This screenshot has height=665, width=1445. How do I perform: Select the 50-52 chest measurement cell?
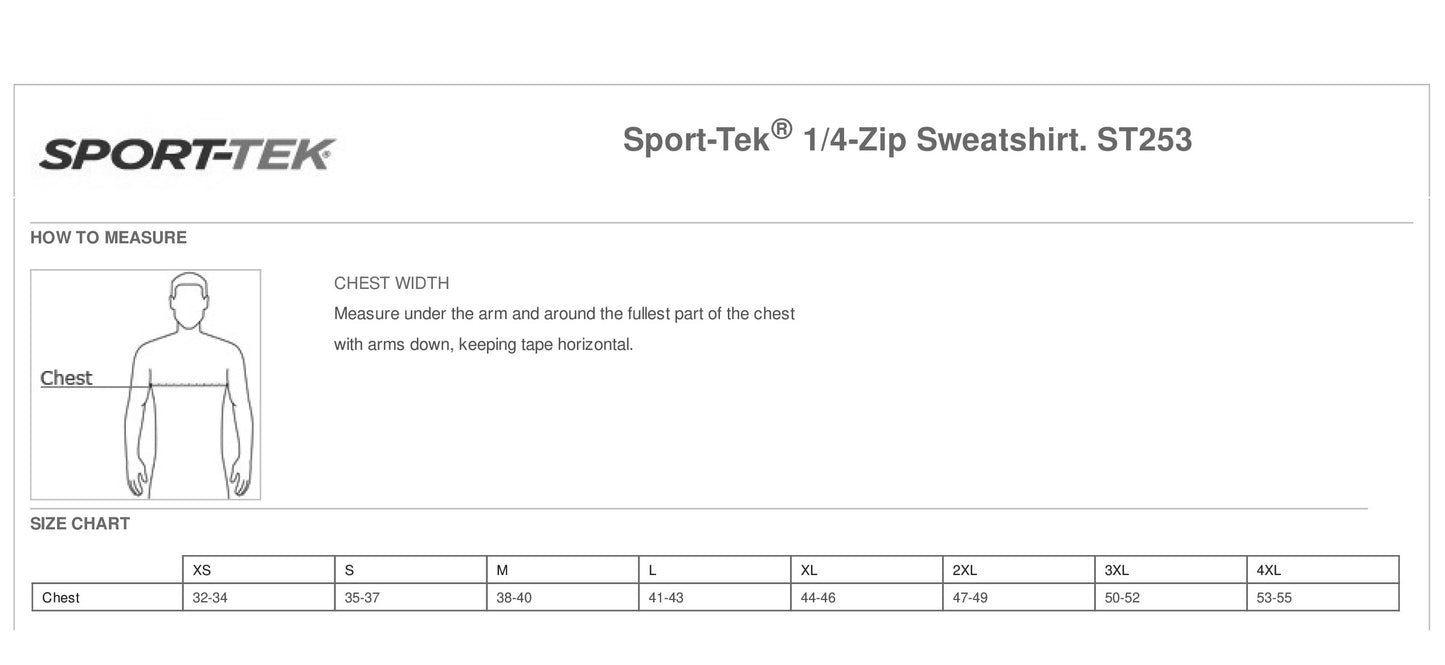[1122, 598]
